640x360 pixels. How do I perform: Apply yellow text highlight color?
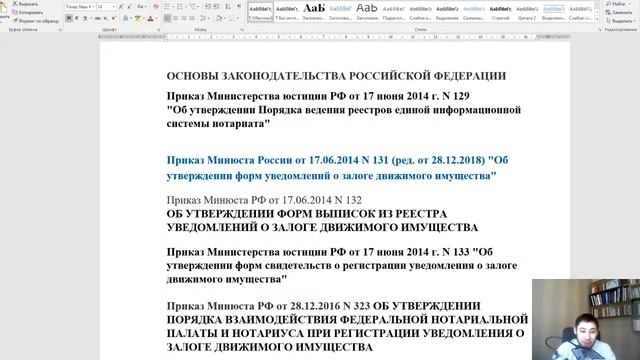coord(138,18)
